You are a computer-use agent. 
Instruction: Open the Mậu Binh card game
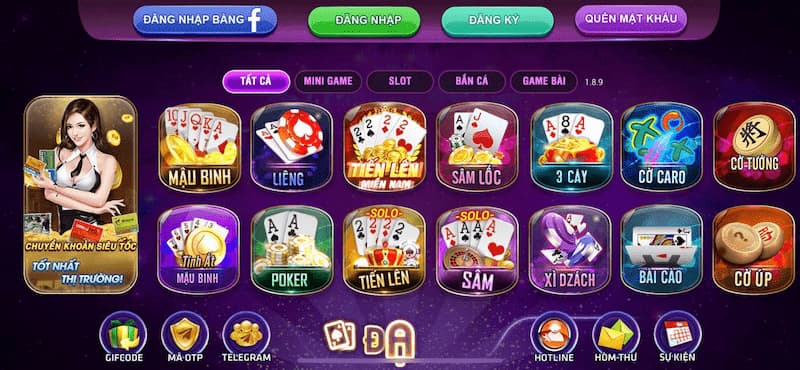[199, 147]
